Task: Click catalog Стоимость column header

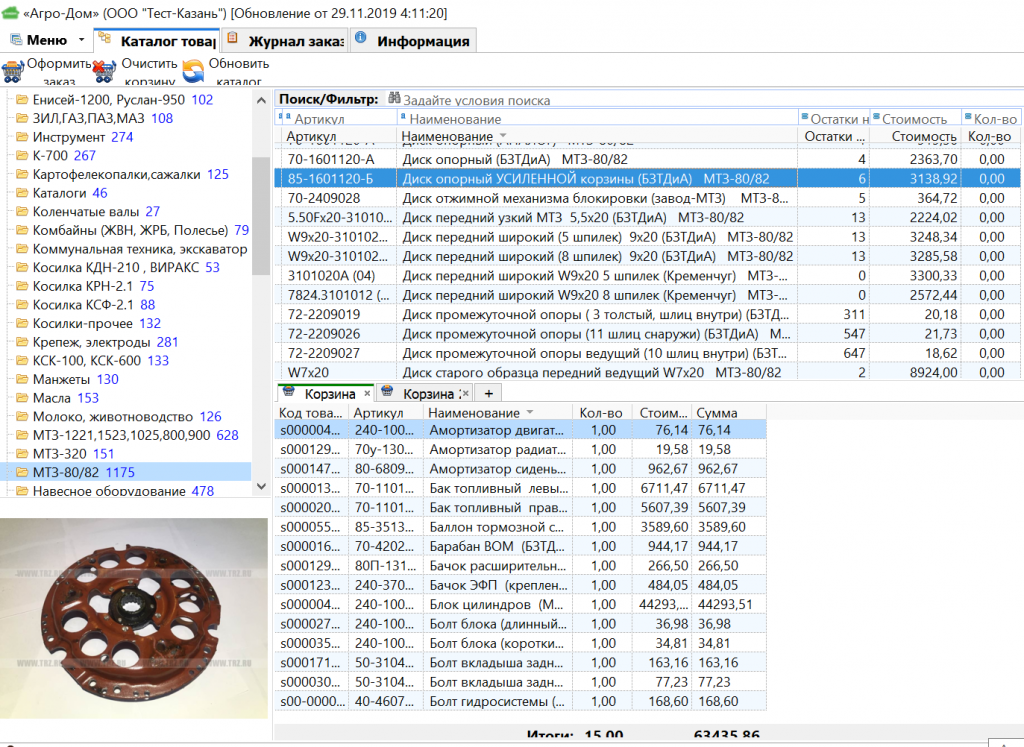Action: point(914,136)
